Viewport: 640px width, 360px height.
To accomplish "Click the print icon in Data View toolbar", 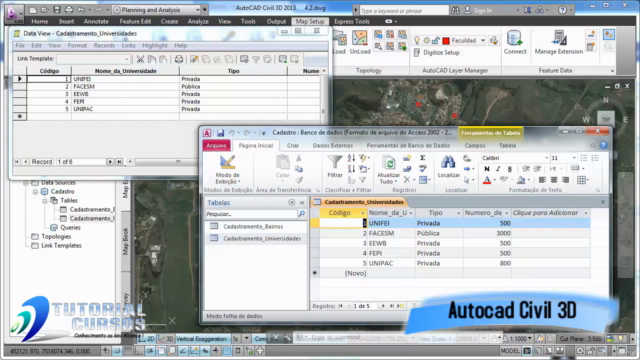I will (179, 60).
